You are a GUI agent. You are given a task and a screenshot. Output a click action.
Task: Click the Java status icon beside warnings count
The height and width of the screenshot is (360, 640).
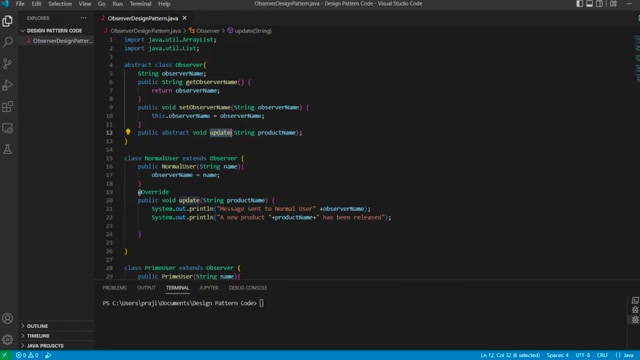pos(48,355)
